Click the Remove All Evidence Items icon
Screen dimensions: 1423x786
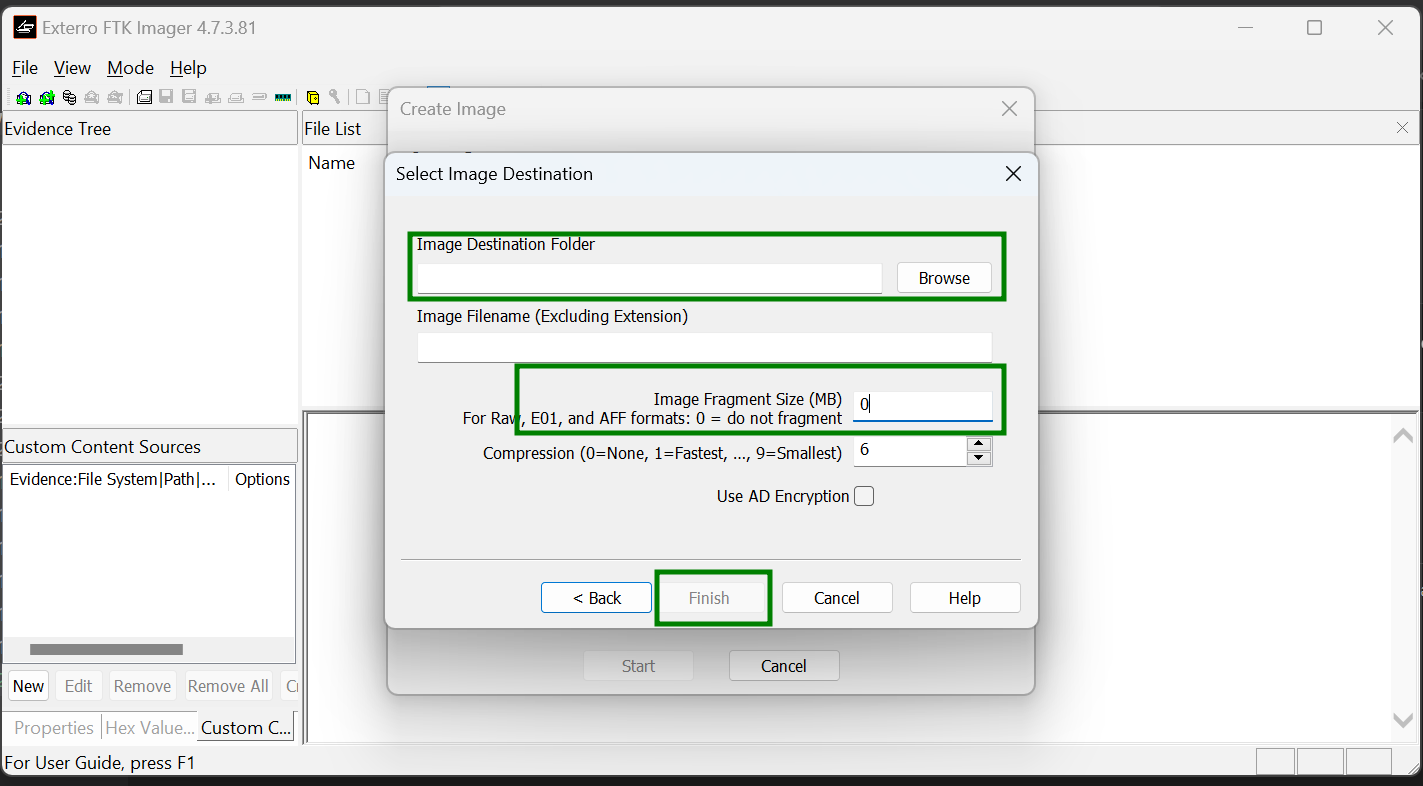coord(115,97)
